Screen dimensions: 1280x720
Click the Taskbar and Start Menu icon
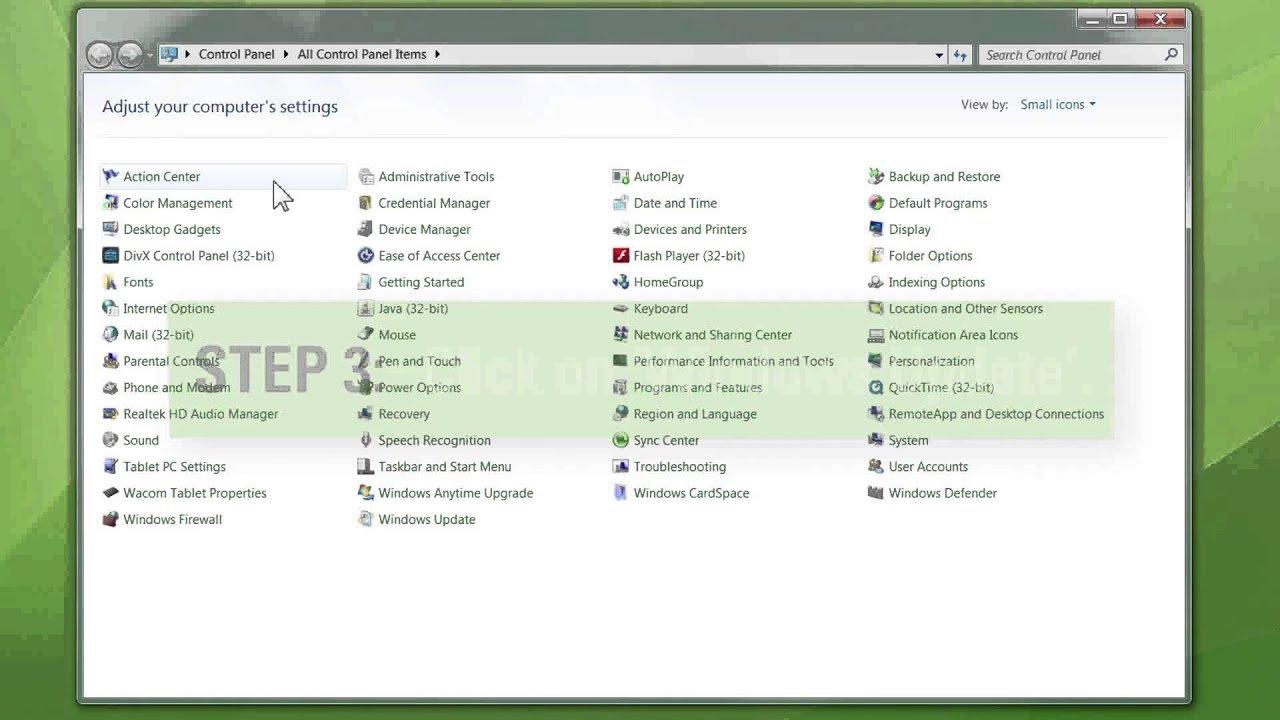(366, 467)
